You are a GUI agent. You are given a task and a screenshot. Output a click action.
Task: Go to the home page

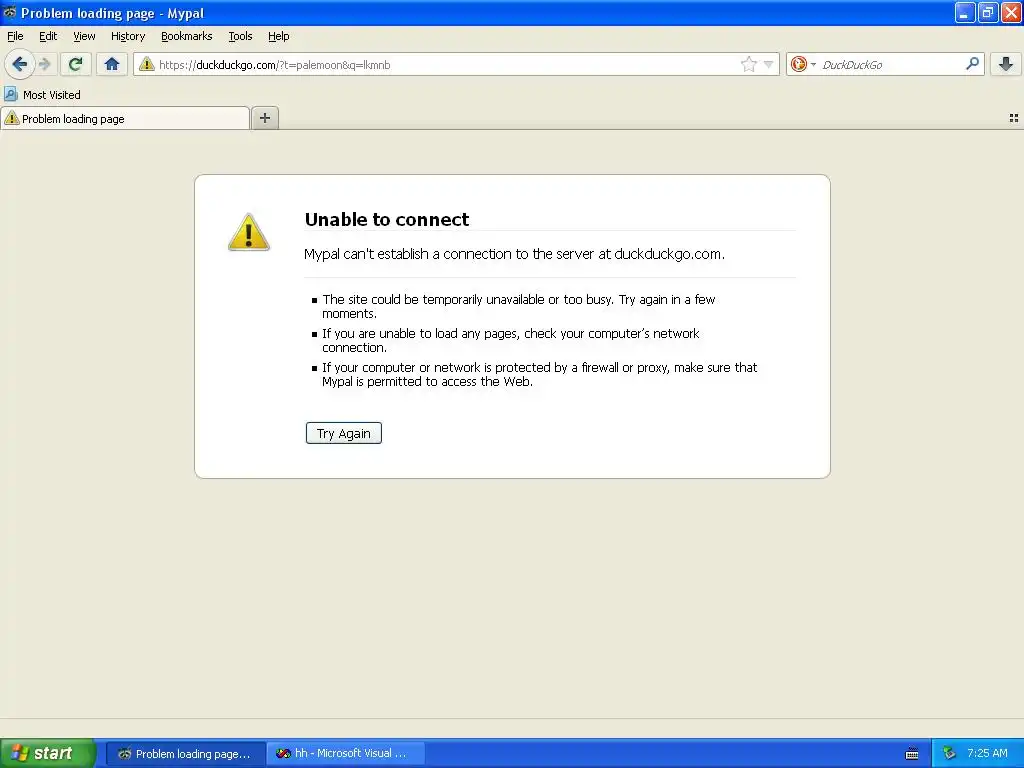point(112,64)
